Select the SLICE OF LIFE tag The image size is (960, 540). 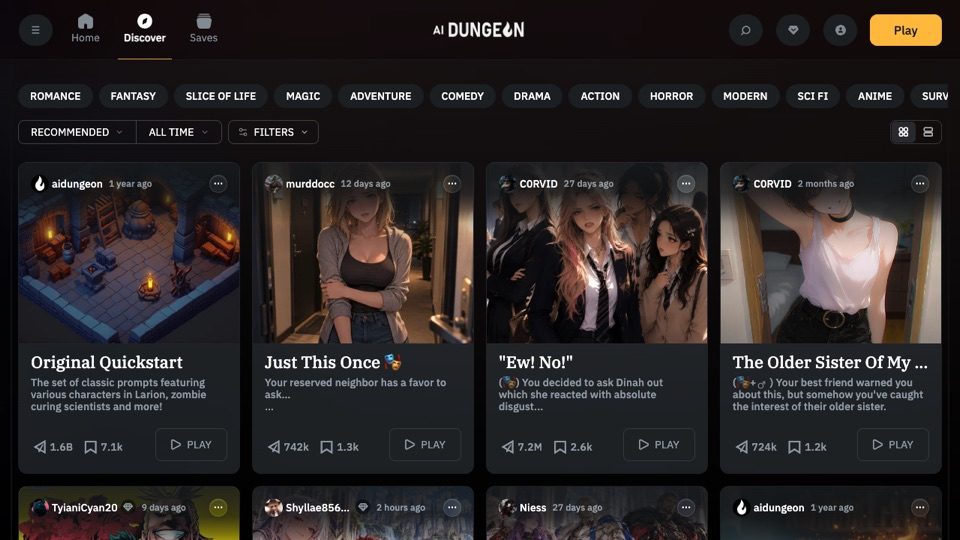220,96
